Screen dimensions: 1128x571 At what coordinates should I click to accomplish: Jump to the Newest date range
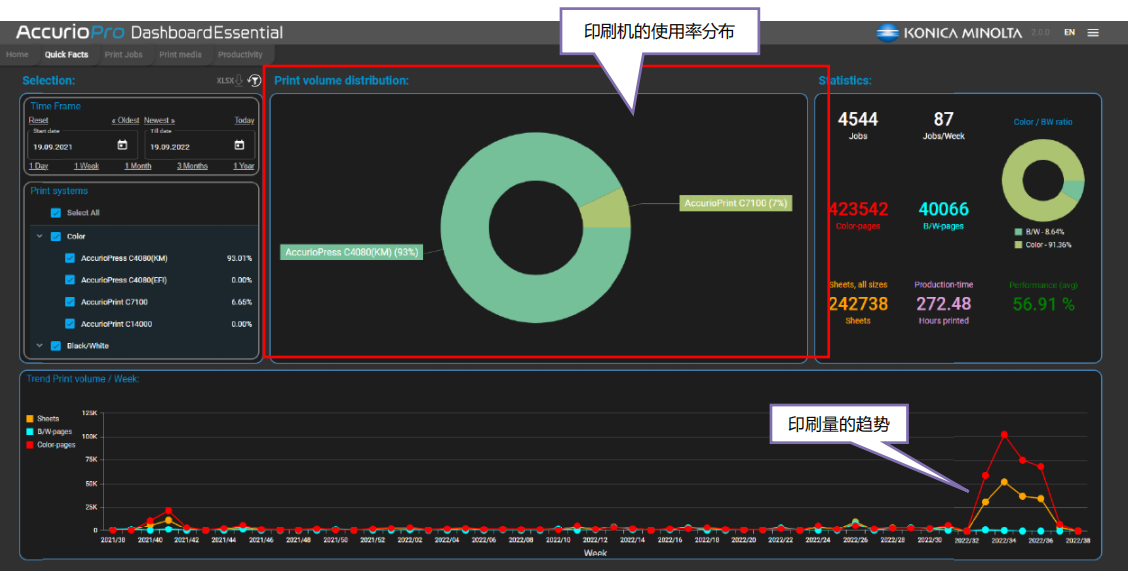click(x=159, y=120)
